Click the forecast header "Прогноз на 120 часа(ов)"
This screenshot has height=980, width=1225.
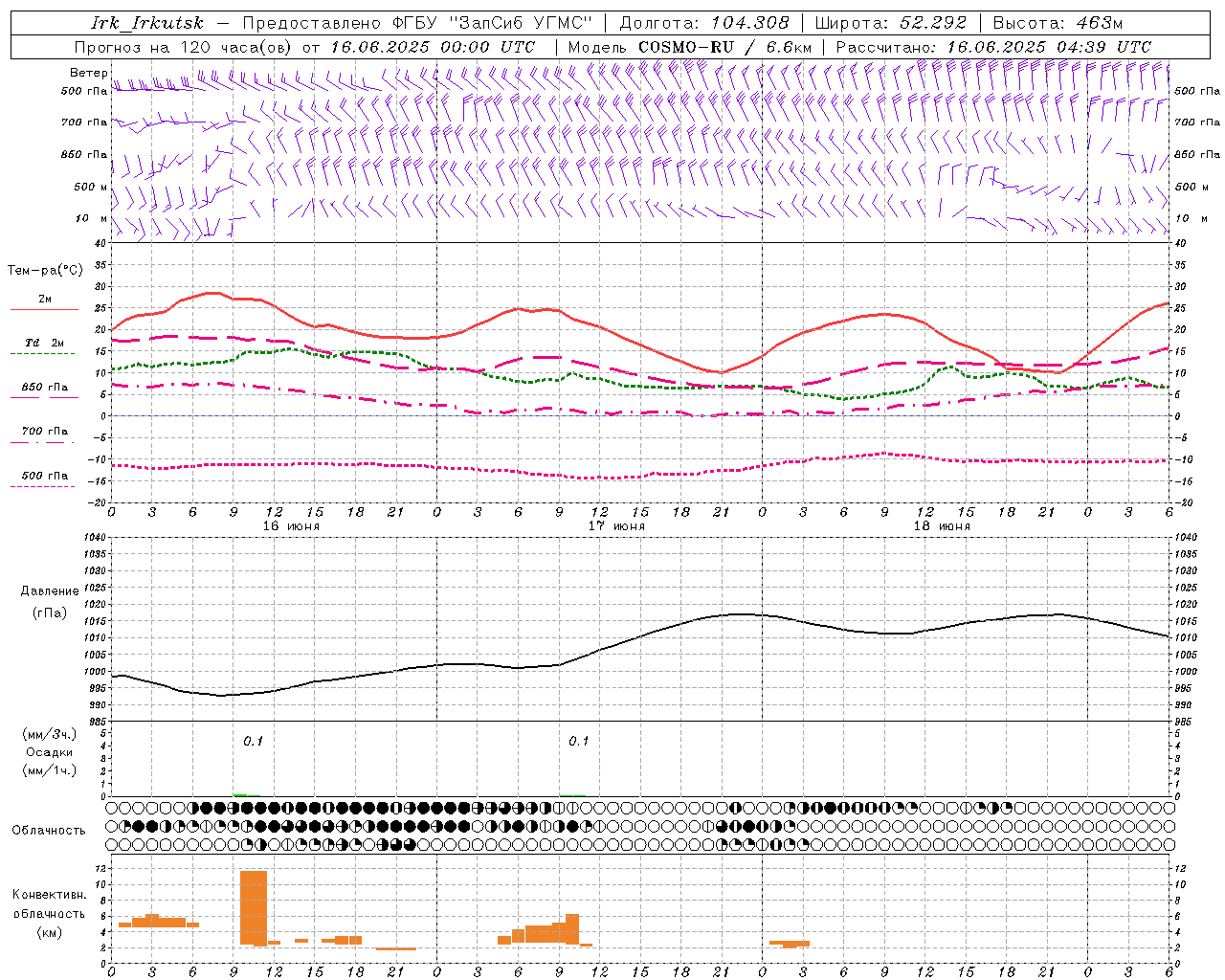(183, 47)
